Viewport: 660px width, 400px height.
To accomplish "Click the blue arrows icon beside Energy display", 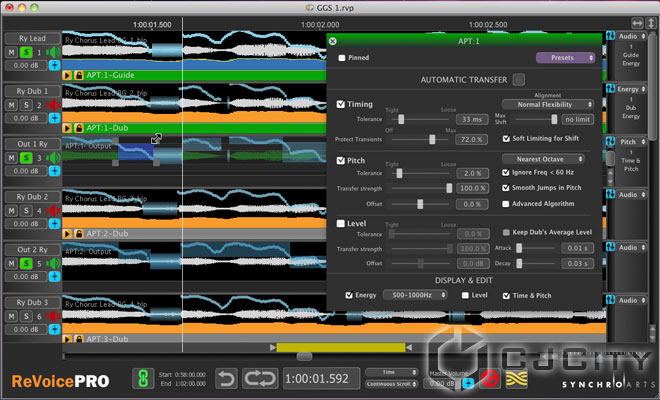I will tap(610, 89).
